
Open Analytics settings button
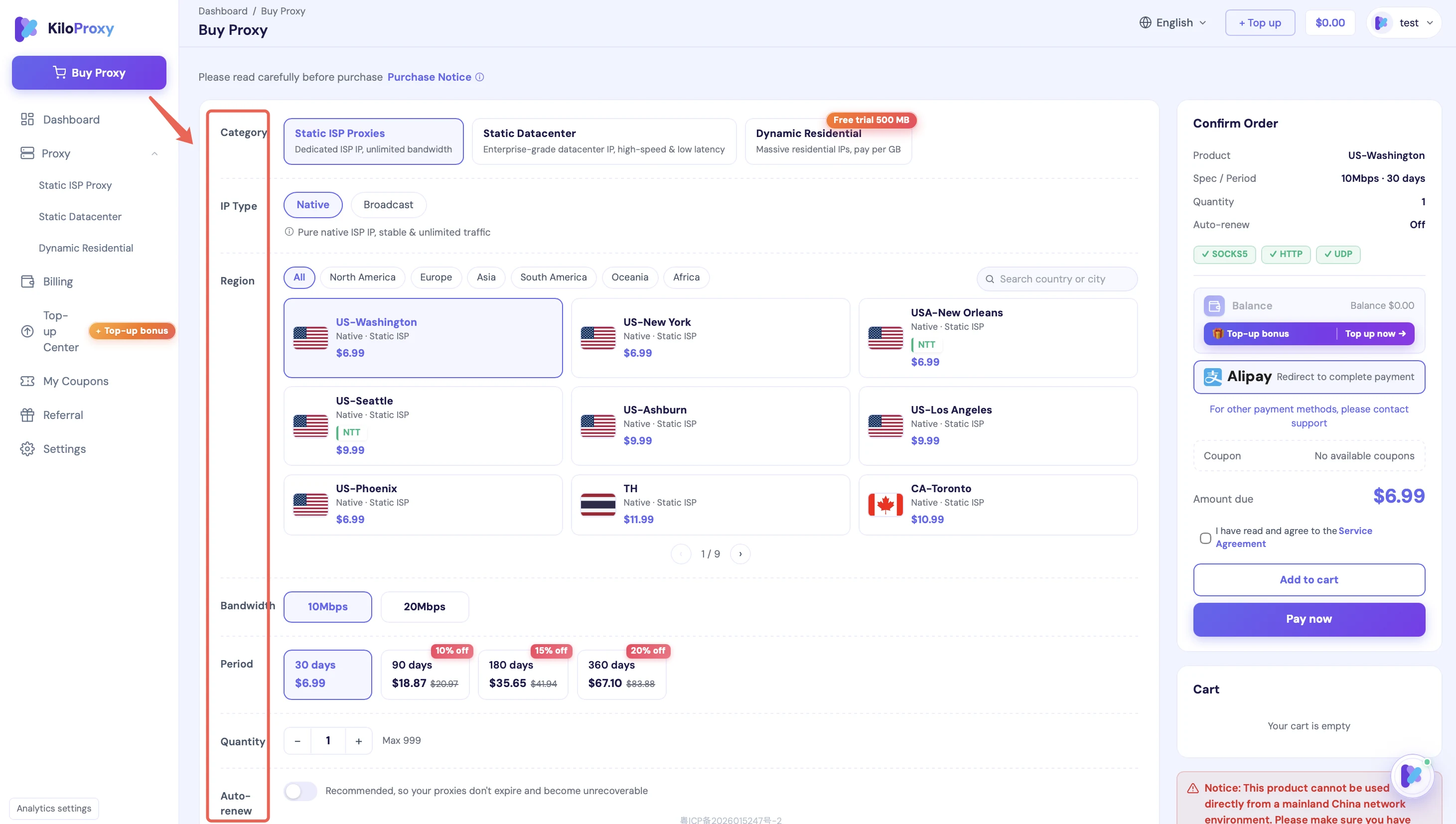pos(54,808)
